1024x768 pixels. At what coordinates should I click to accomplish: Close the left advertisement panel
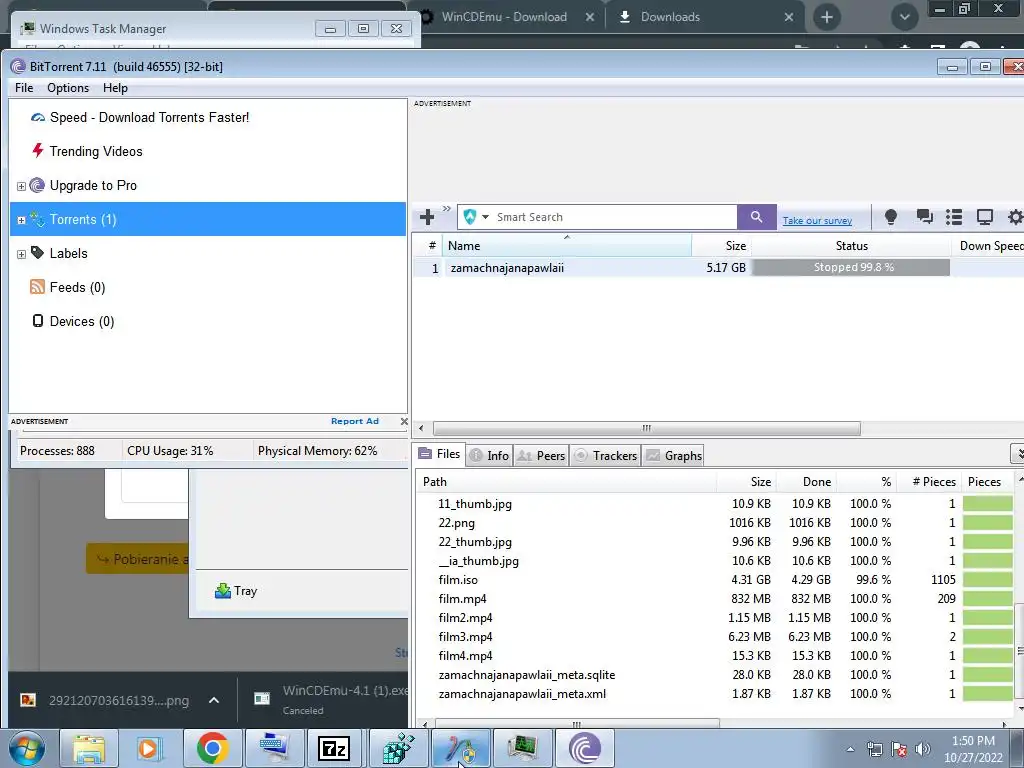[x=404, y=421]
